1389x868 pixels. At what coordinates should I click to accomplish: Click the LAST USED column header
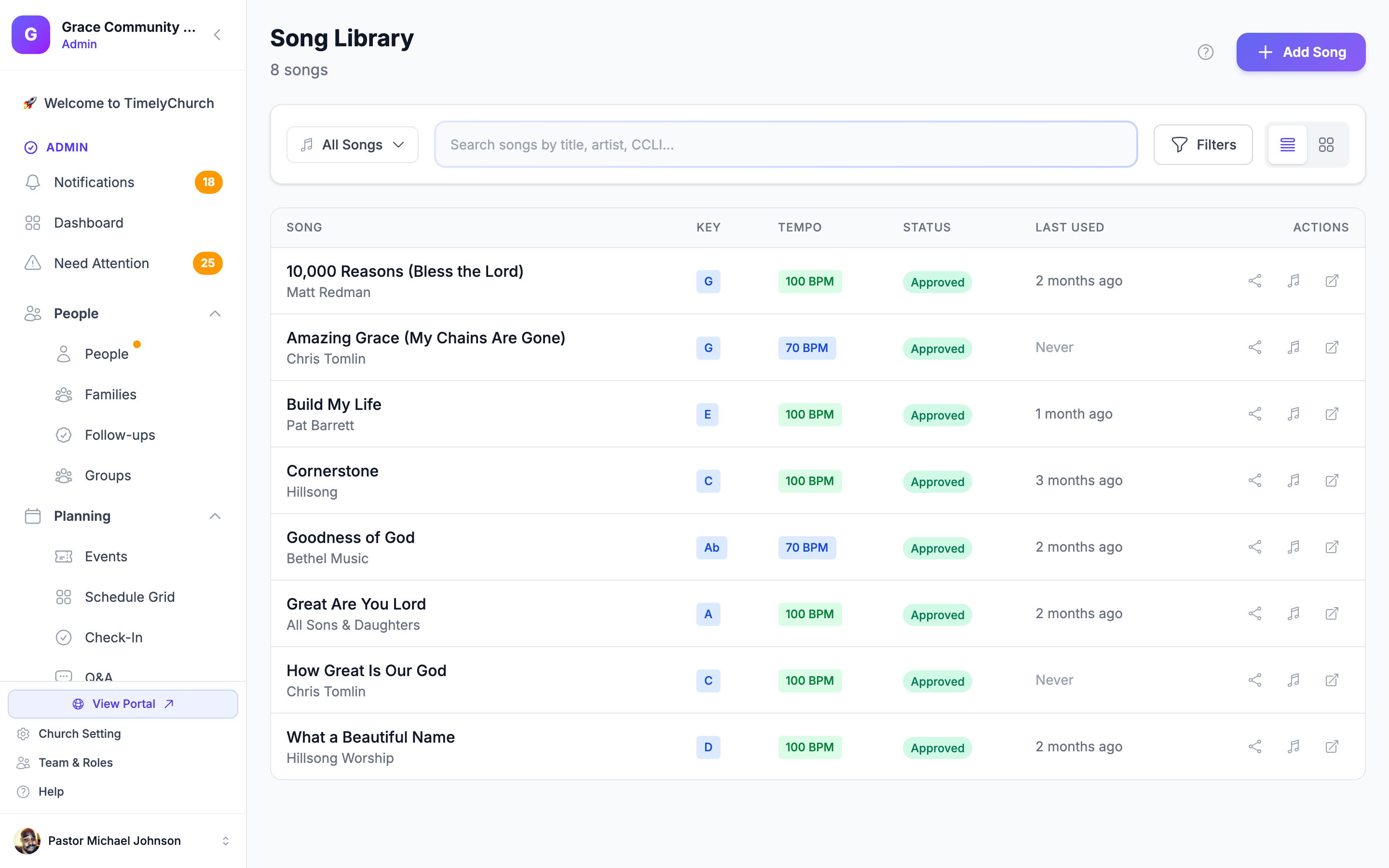coord(1069,227)
